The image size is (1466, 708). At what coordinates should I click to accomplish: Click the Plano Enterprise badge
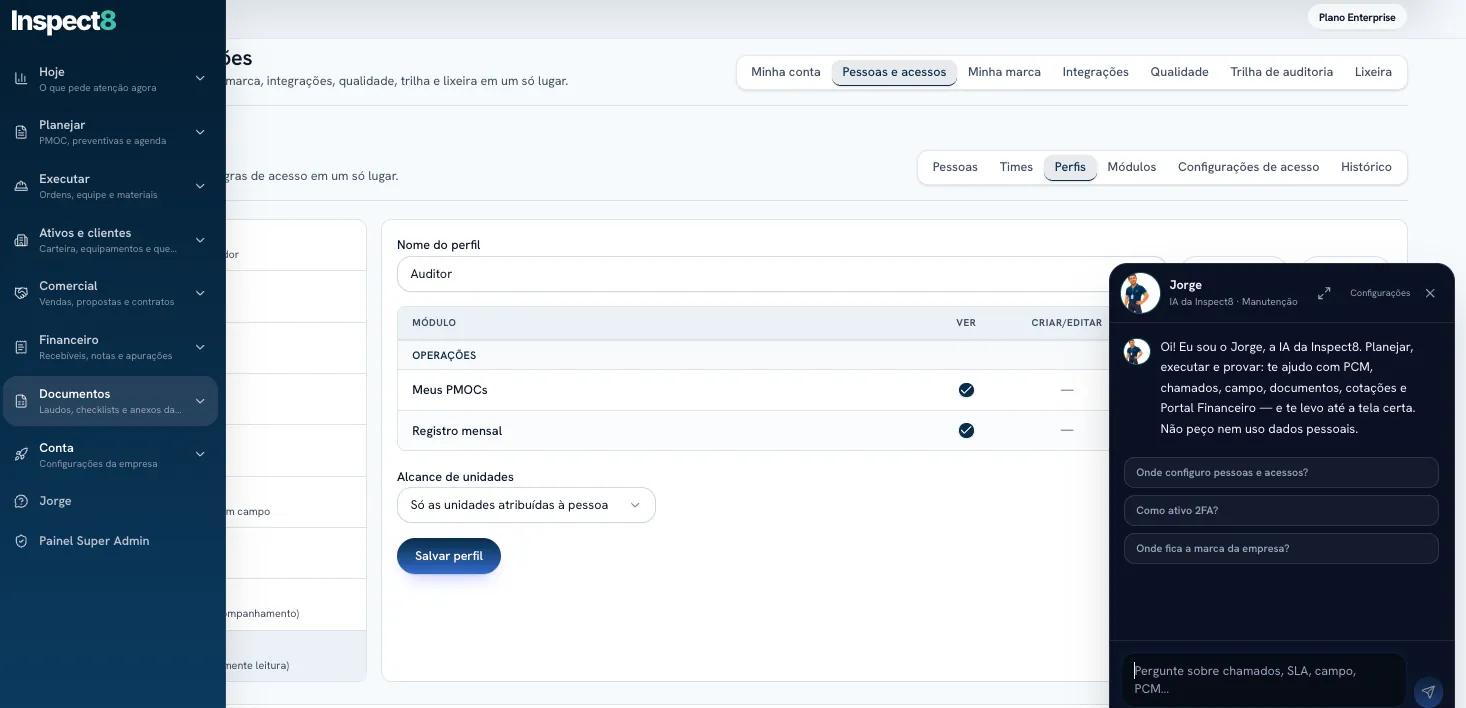(x=1357, y=17)
